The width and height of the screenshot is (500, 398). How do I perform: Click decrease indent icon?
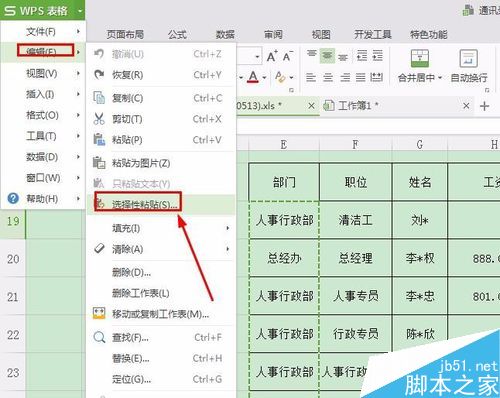click(362, 56)
